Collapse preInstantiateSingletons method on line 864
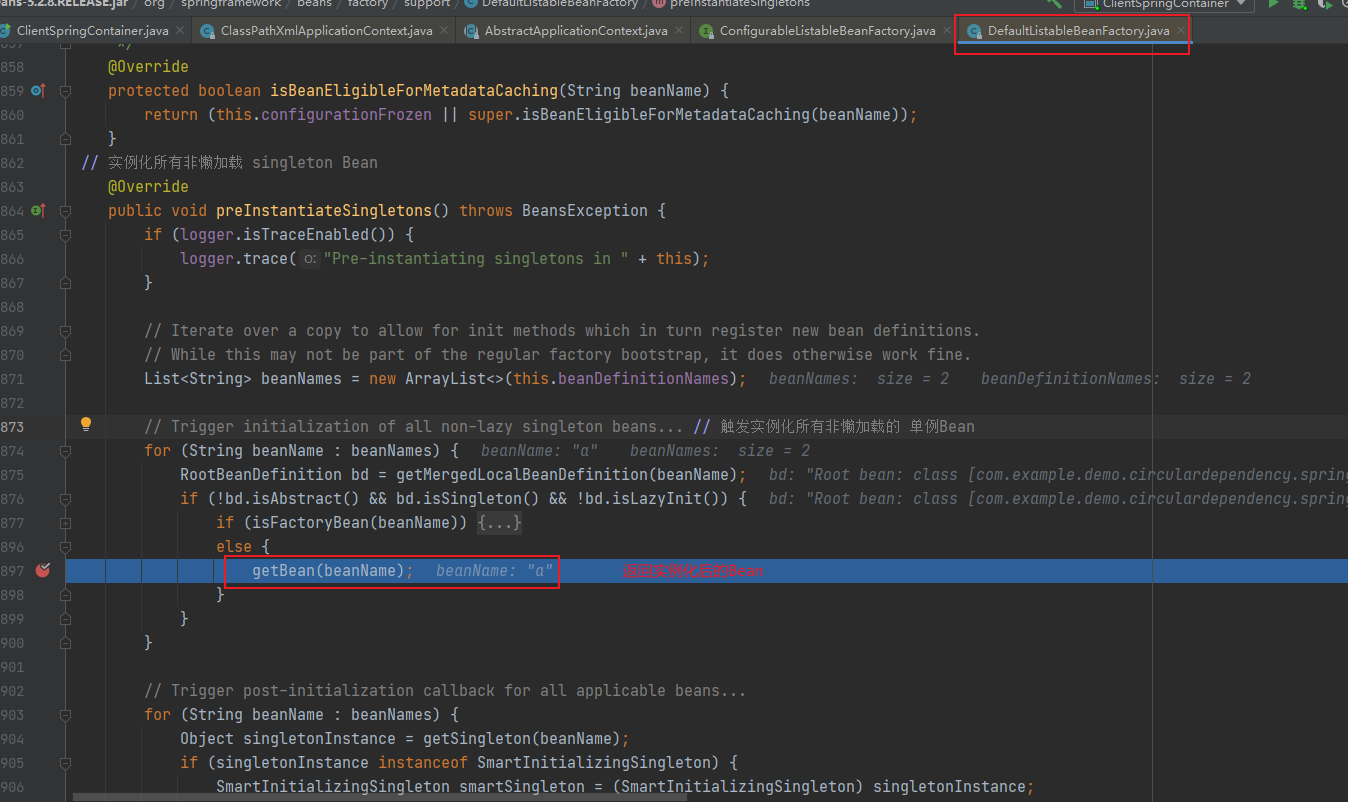 click(65, 211)
